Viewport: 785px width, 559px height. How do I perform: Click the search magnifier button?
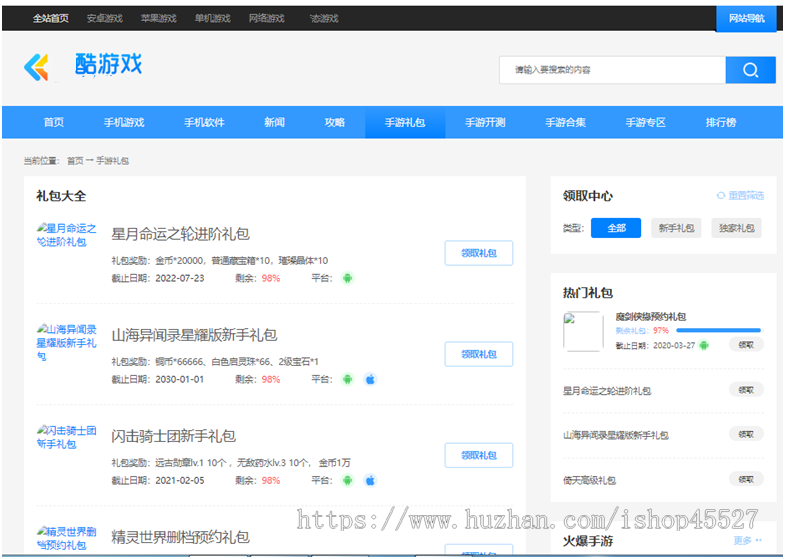[x=750, y=70]
